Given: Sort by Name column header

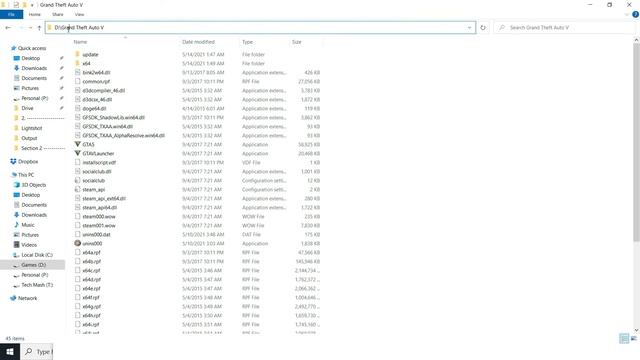Looking at the screenshot, I should tap(80, 42).
